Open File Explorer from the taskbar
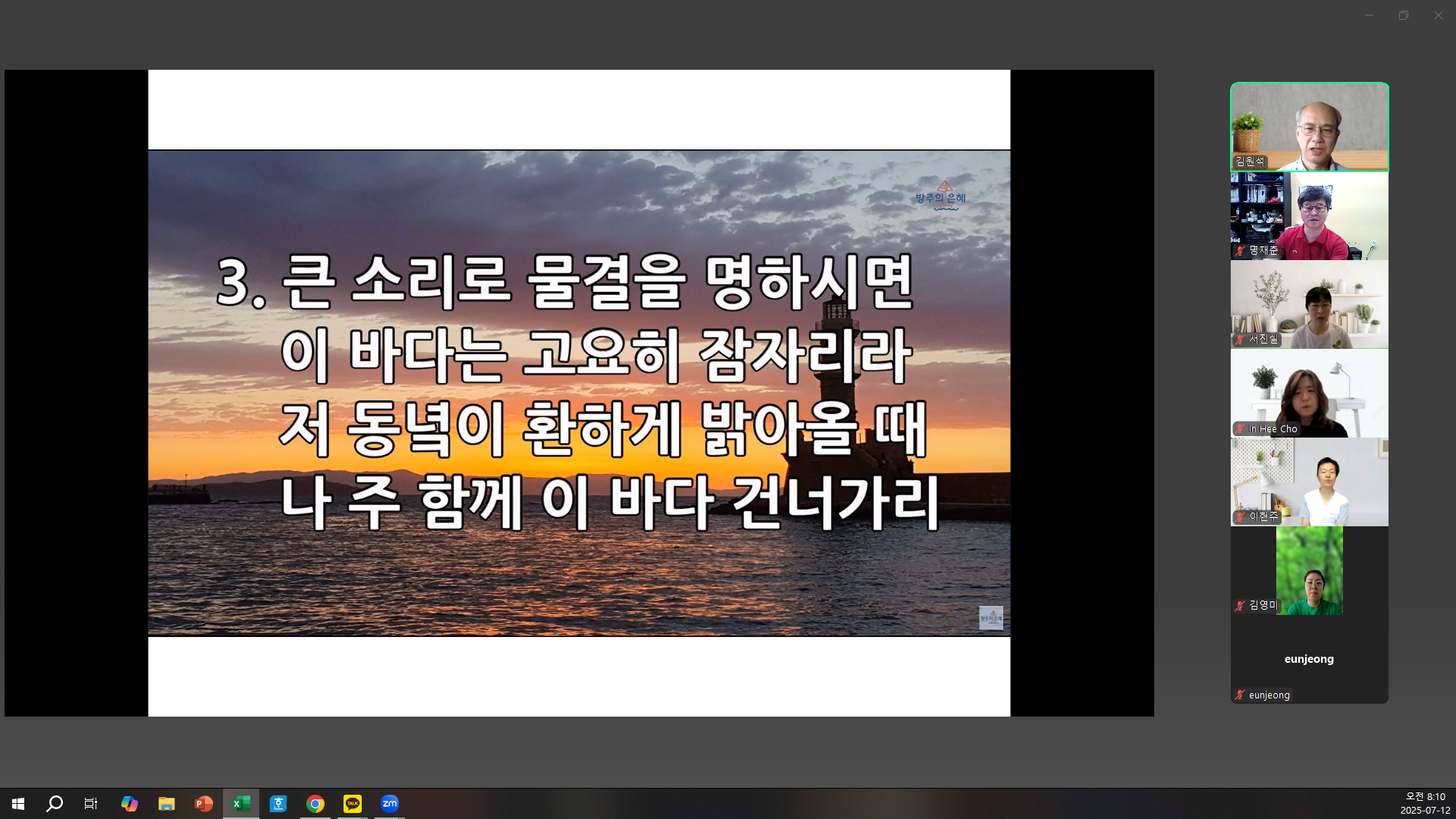 [x=167, y=804]
